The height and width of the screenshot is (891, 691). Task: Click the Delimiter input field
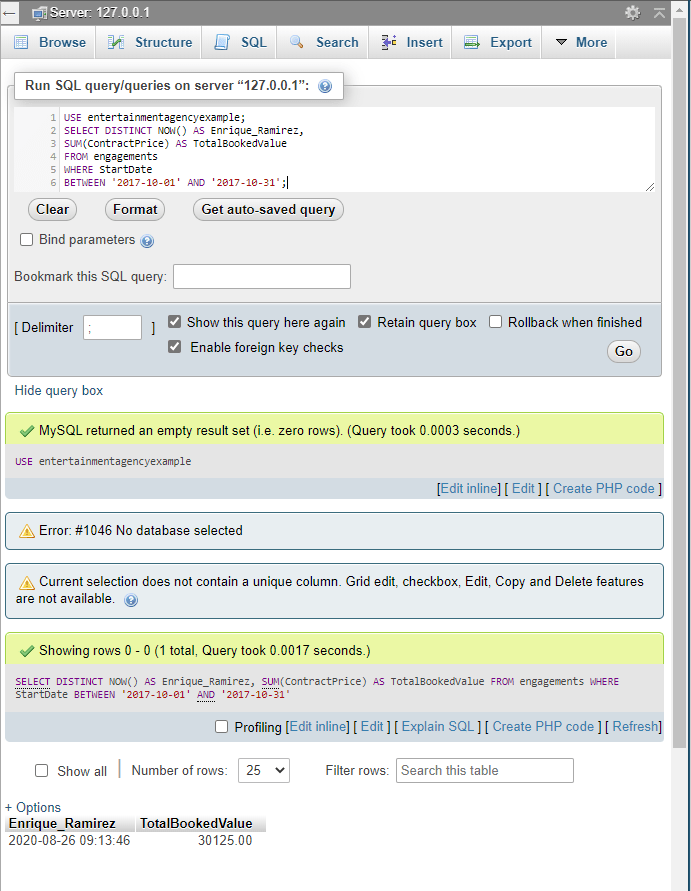[113, 327]
